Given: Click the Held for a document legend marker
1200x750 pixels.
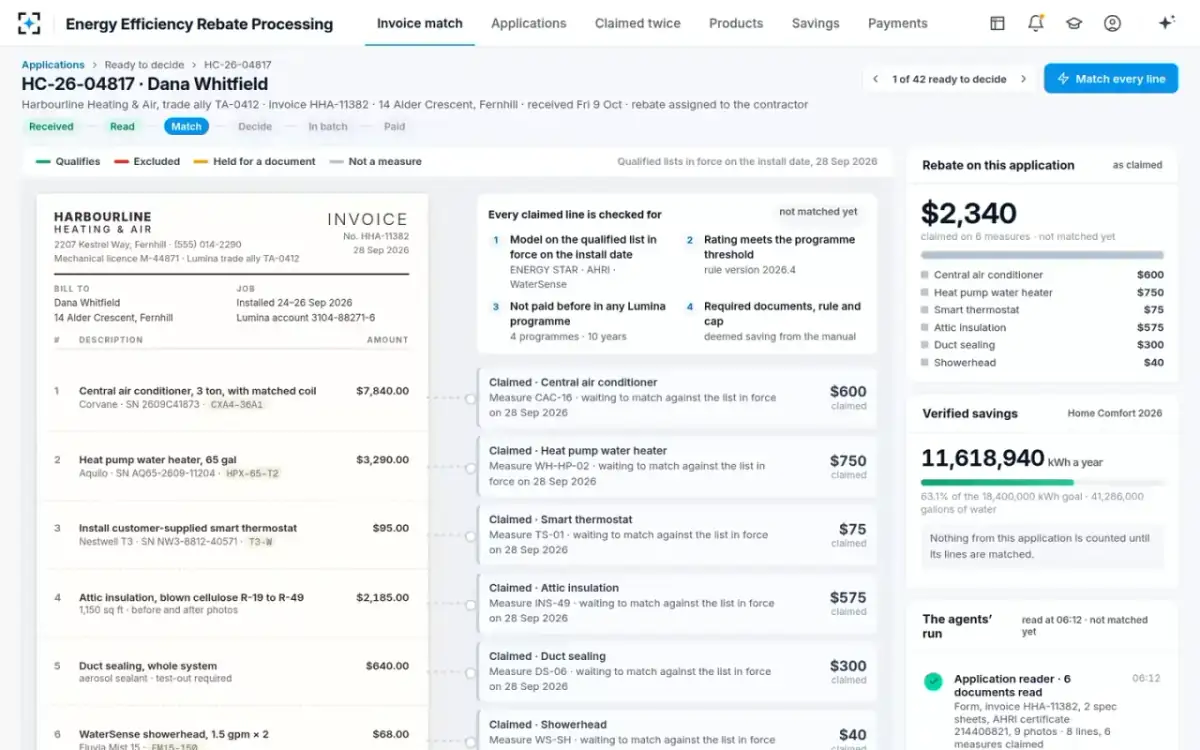Looking at the screenshot, I should [x=200, y=162].
